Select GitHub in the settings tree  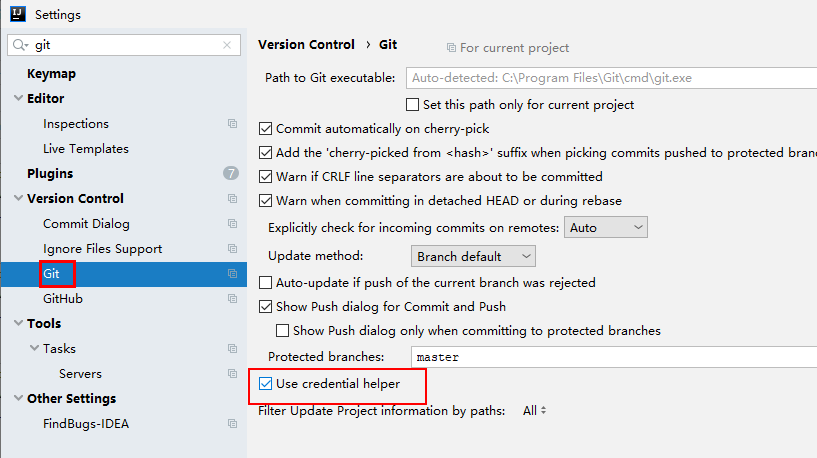tap(63, 299)
